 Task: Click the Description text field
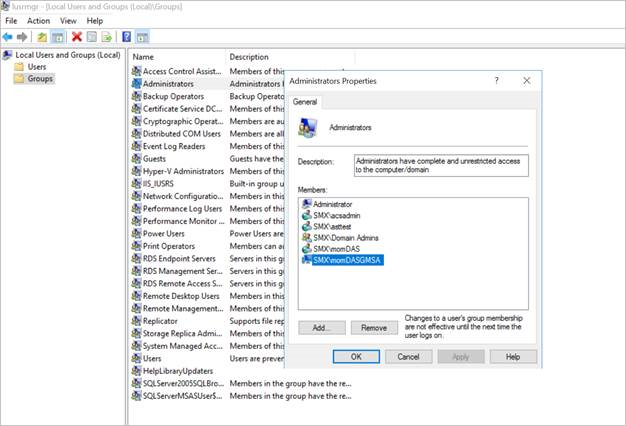pos(441,165)
